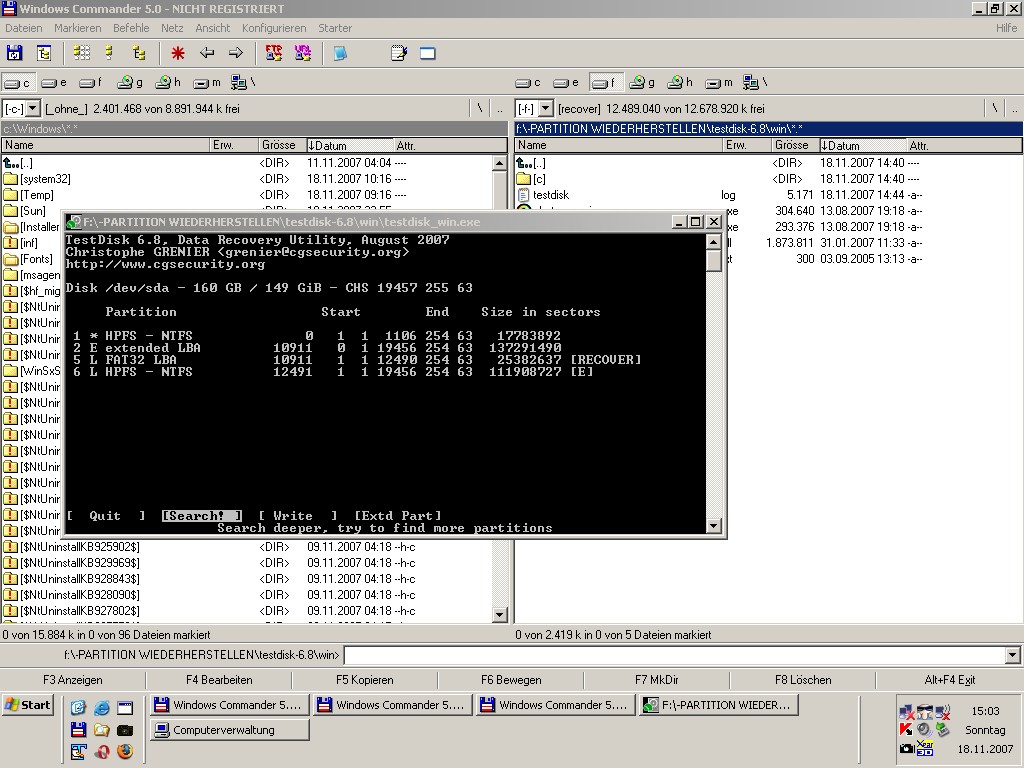Expand the command line history dropdown
The image size is (1024, 768).
click(1012, 654)
